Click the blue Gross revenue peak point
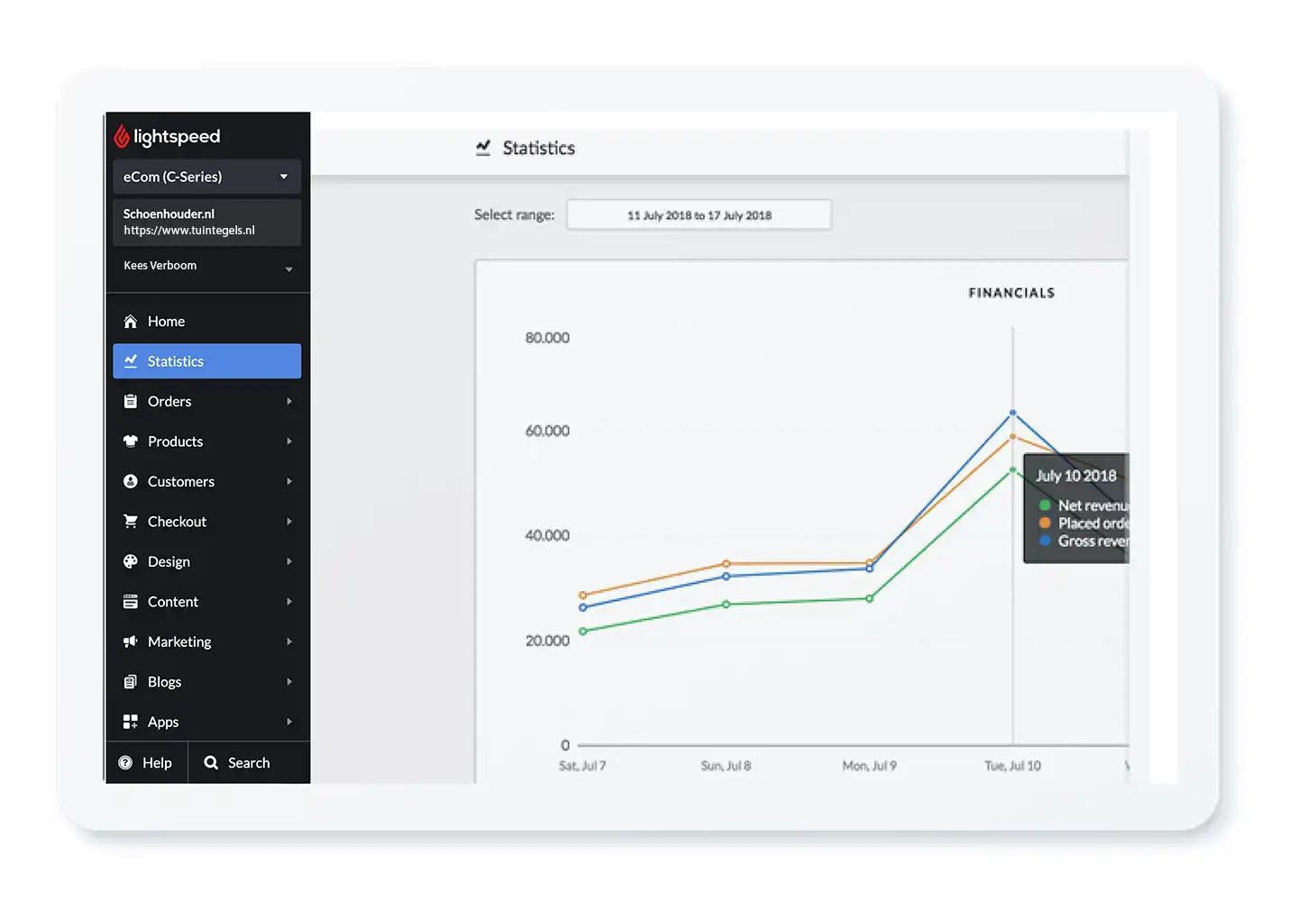 pyautogui.click(x=1012, y=413)
